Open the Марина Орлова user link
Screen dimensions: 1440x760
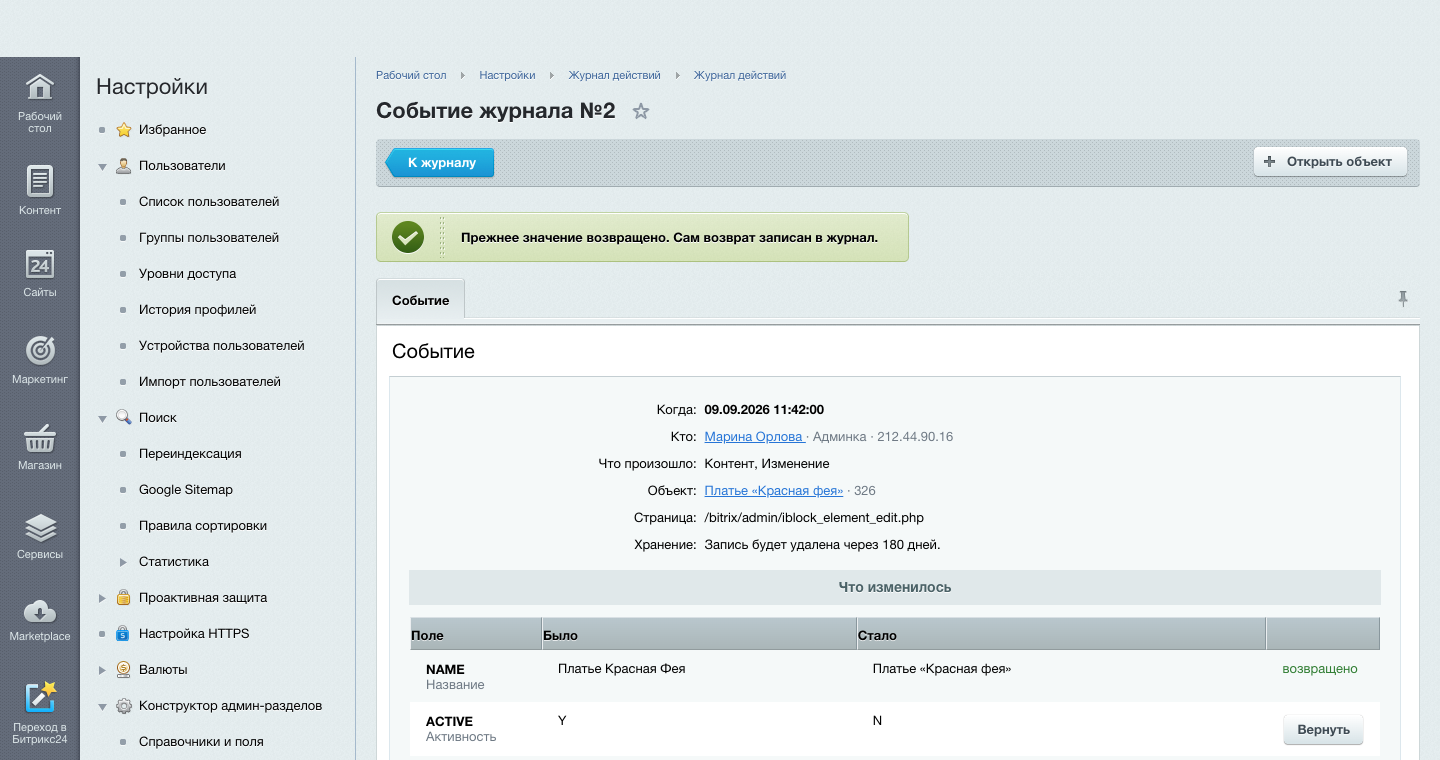(x=755, y=437)
